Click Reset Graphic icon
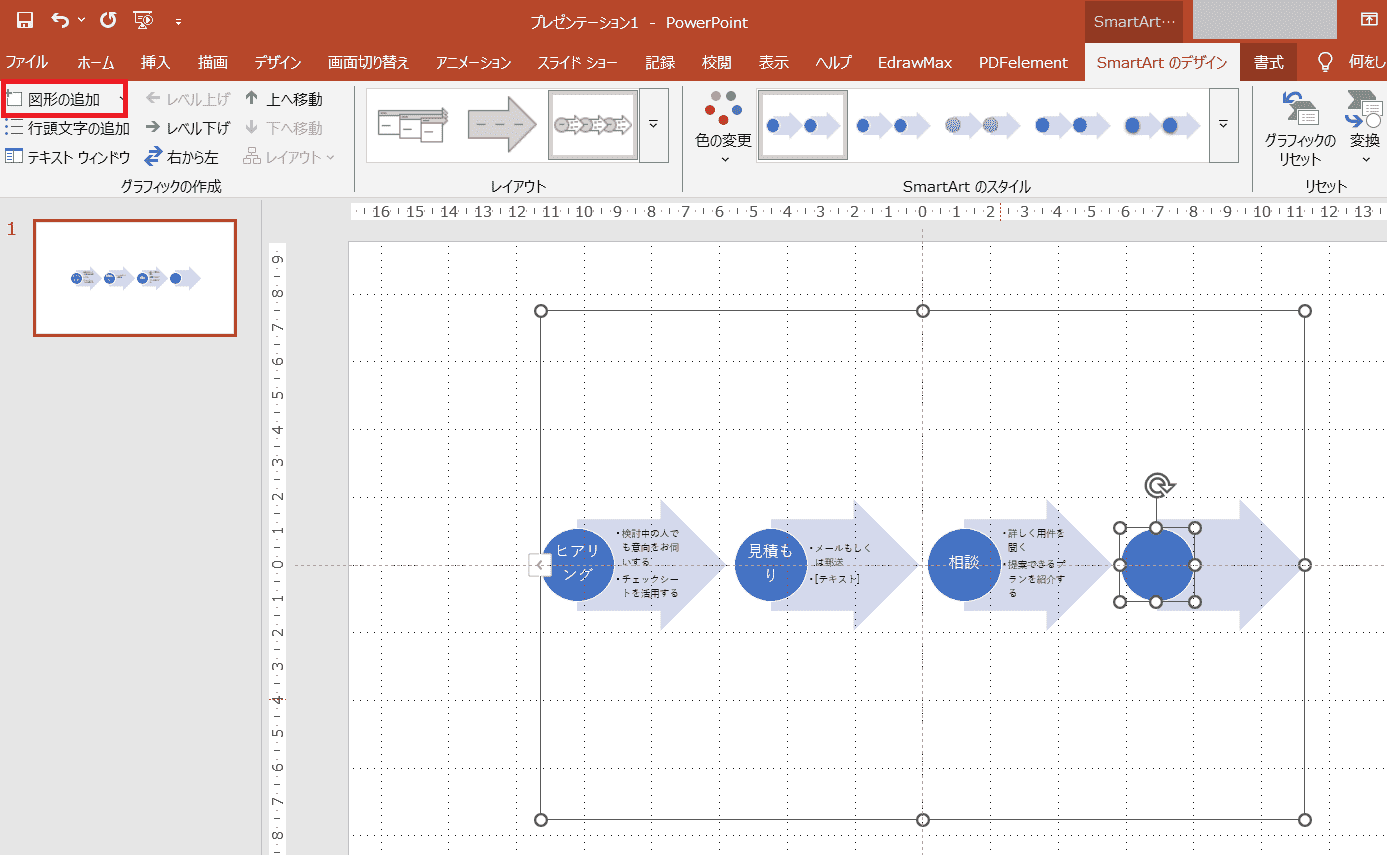1387x855 pixels. 1299,112
